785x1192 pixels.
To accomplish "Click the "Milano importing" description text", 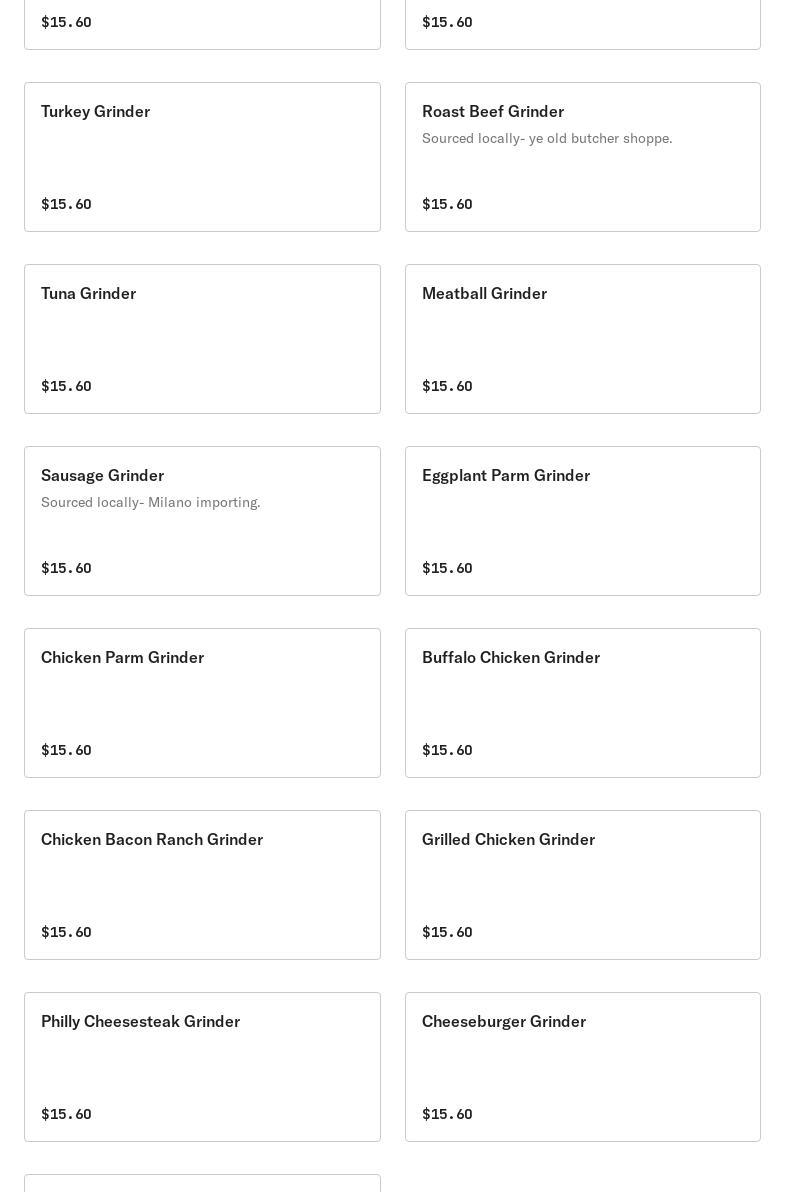I will click(151, 502).
